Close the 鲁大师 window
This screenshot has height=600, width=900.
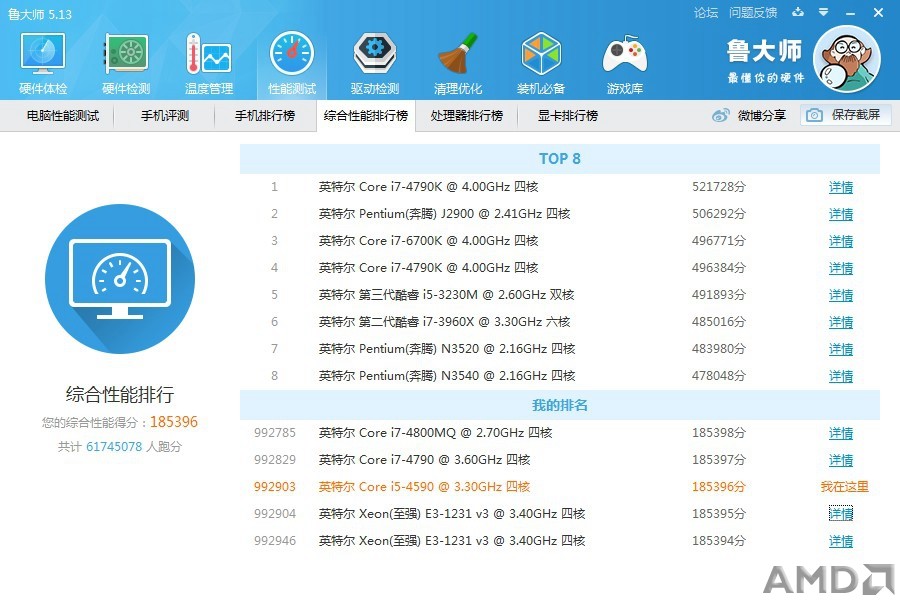(878, 12)
